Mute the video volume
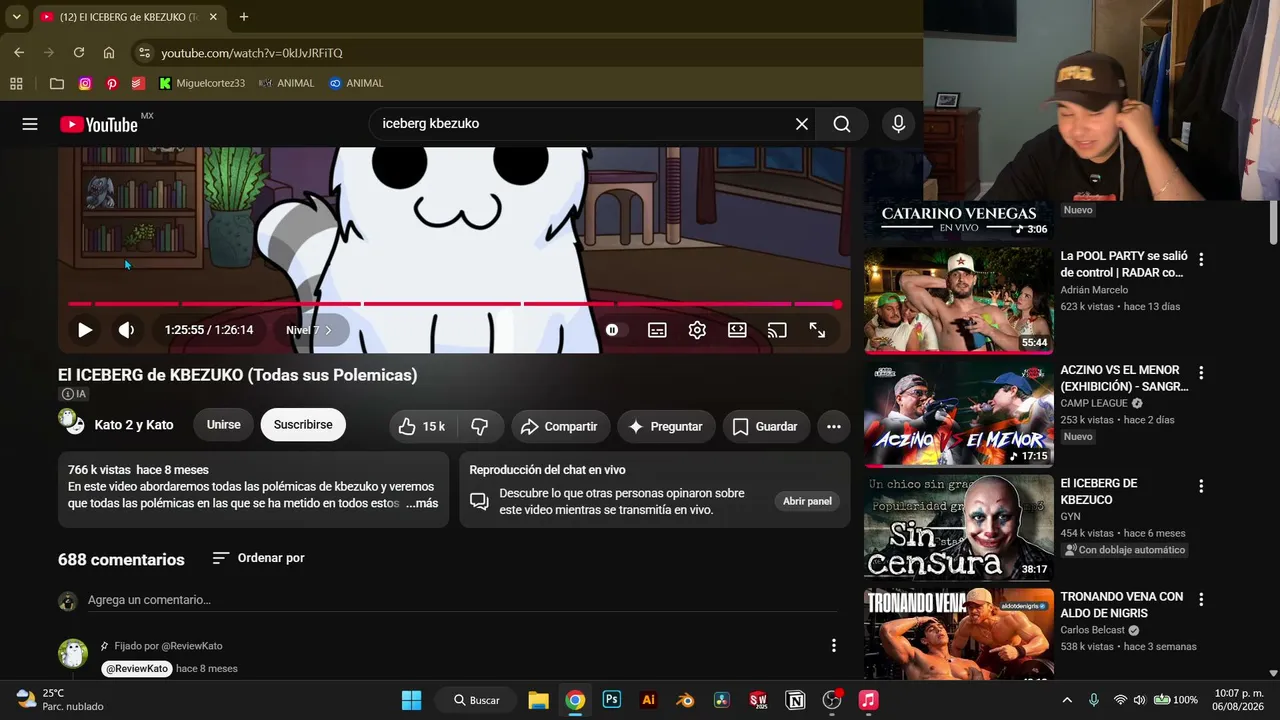 point(126,330)
